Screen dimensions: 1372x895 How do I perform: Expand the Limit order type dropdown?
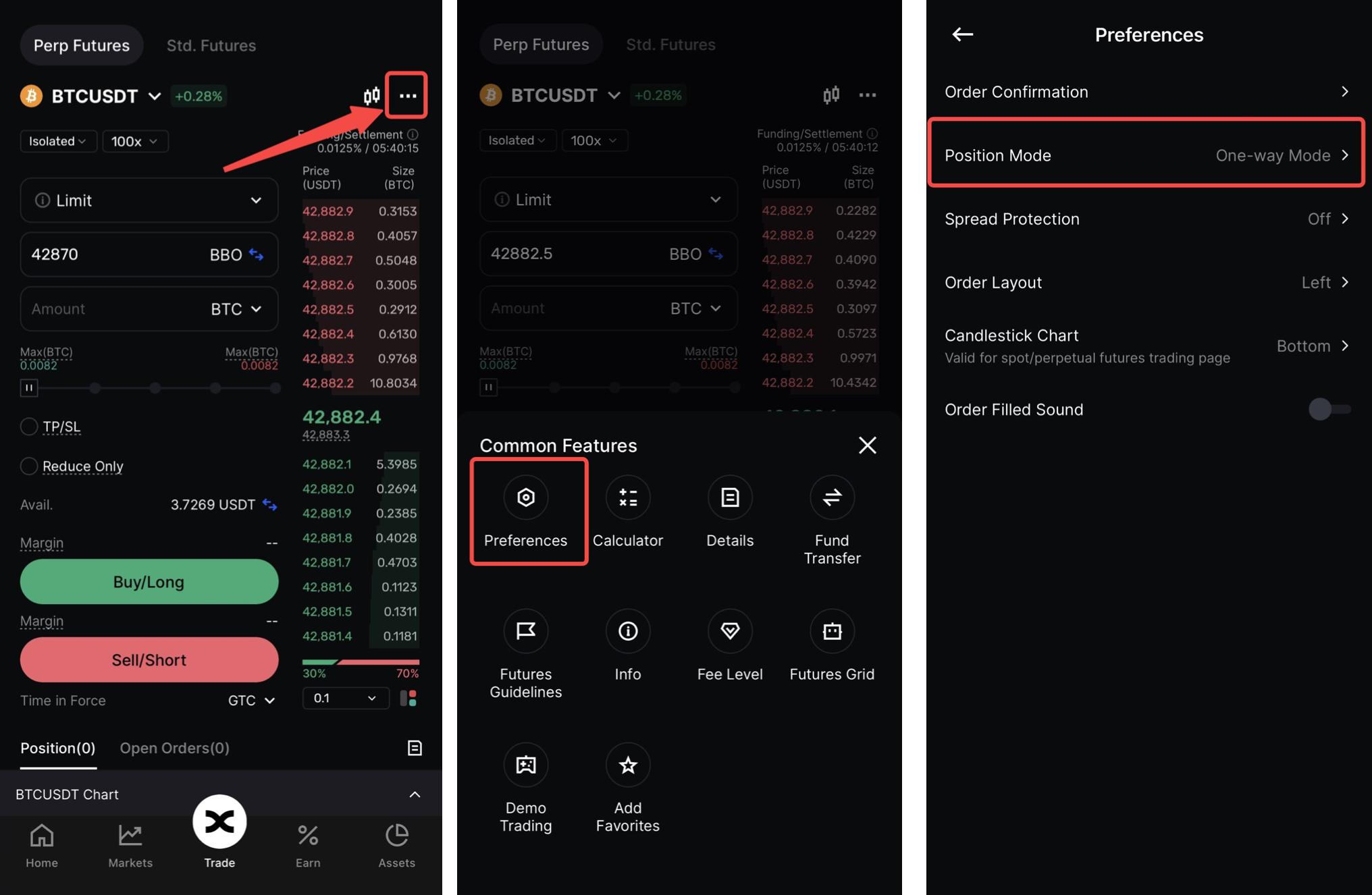pyautogui.click(x=149, y=200)
